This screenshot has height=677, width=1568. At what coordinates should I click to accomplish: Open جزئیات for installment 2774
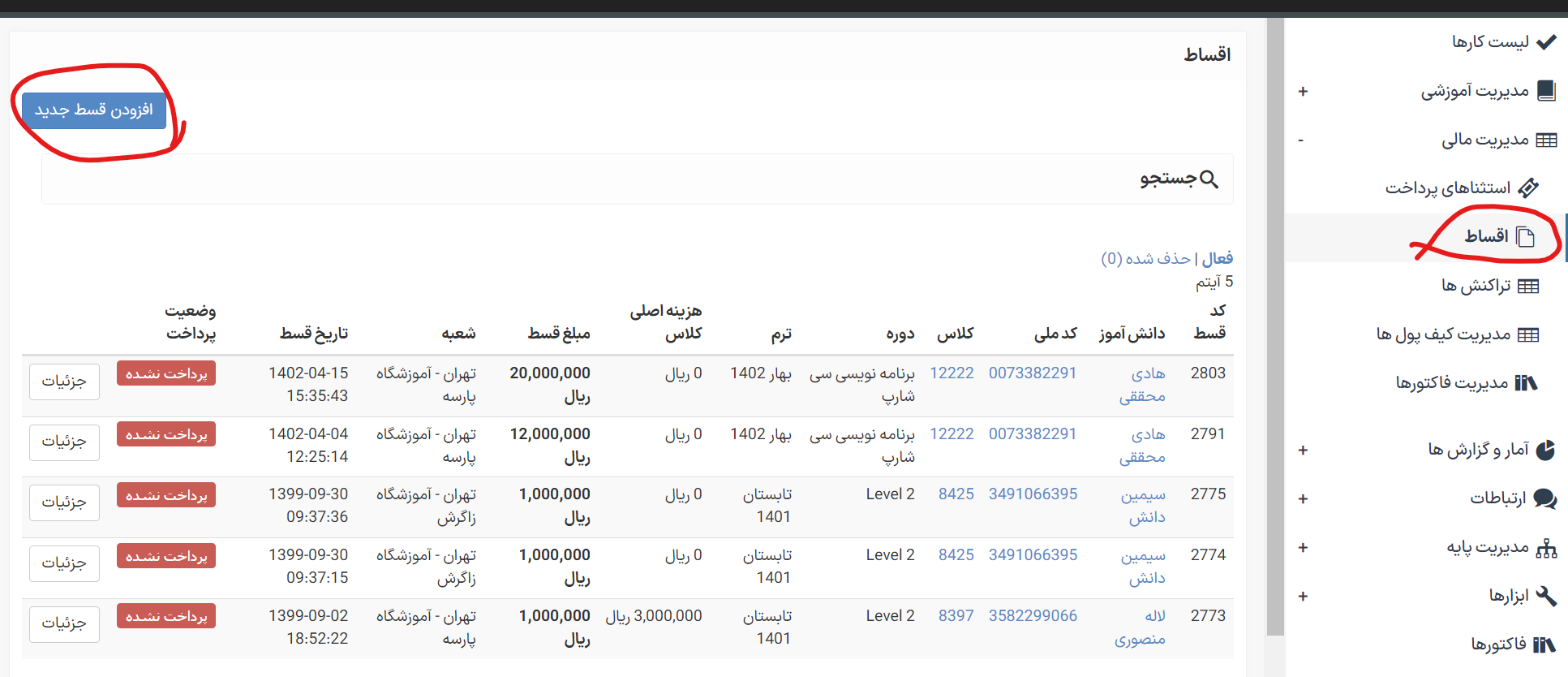tap(64, 563)
